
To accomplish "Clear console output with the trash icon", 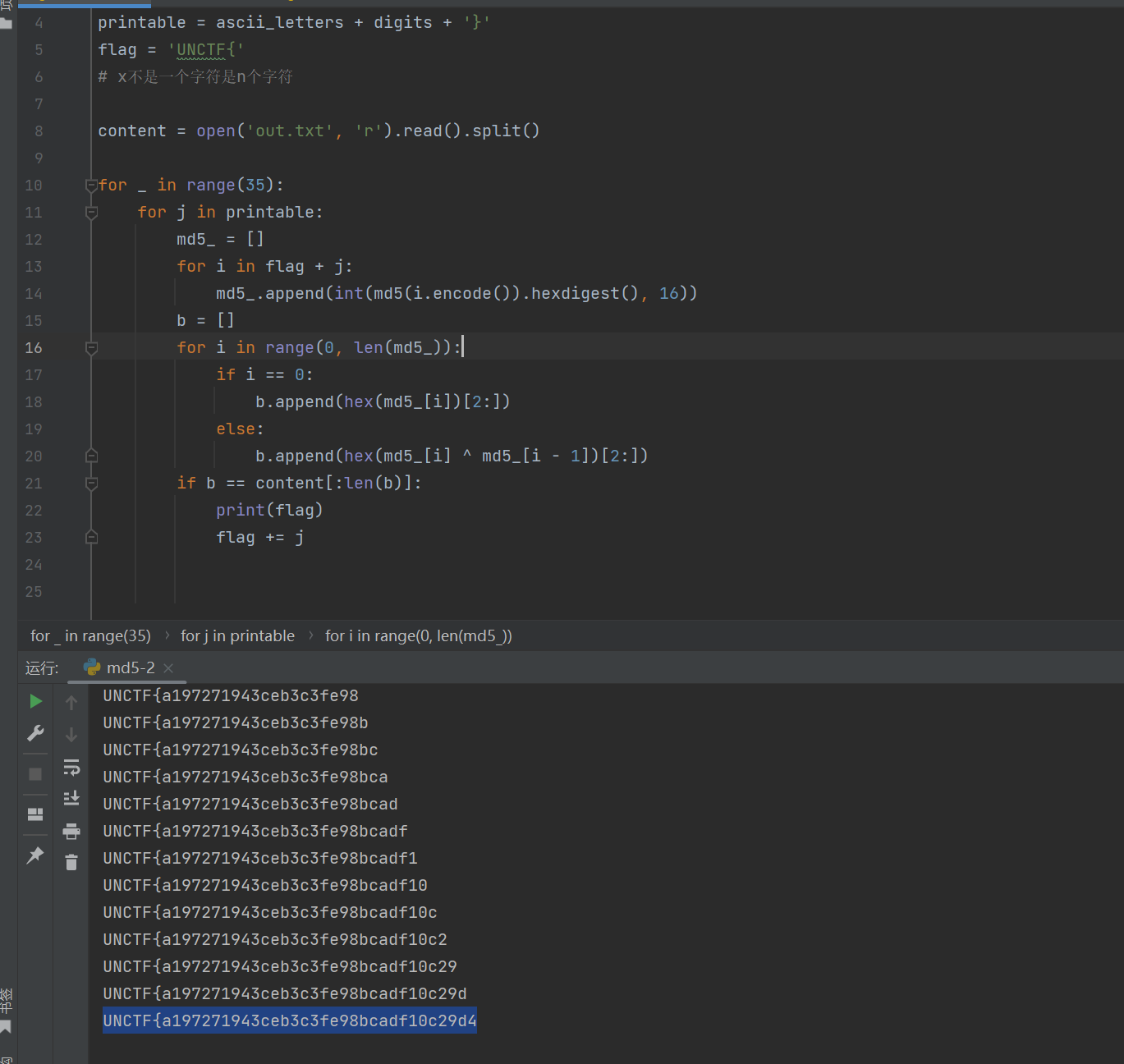I will 71,862.
